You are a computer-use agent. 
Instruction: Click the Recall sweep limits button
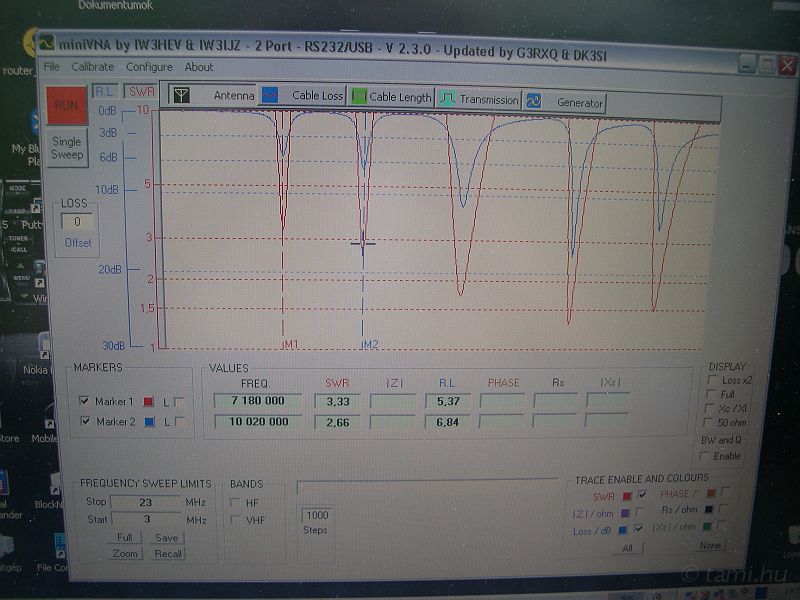(167, 553)
